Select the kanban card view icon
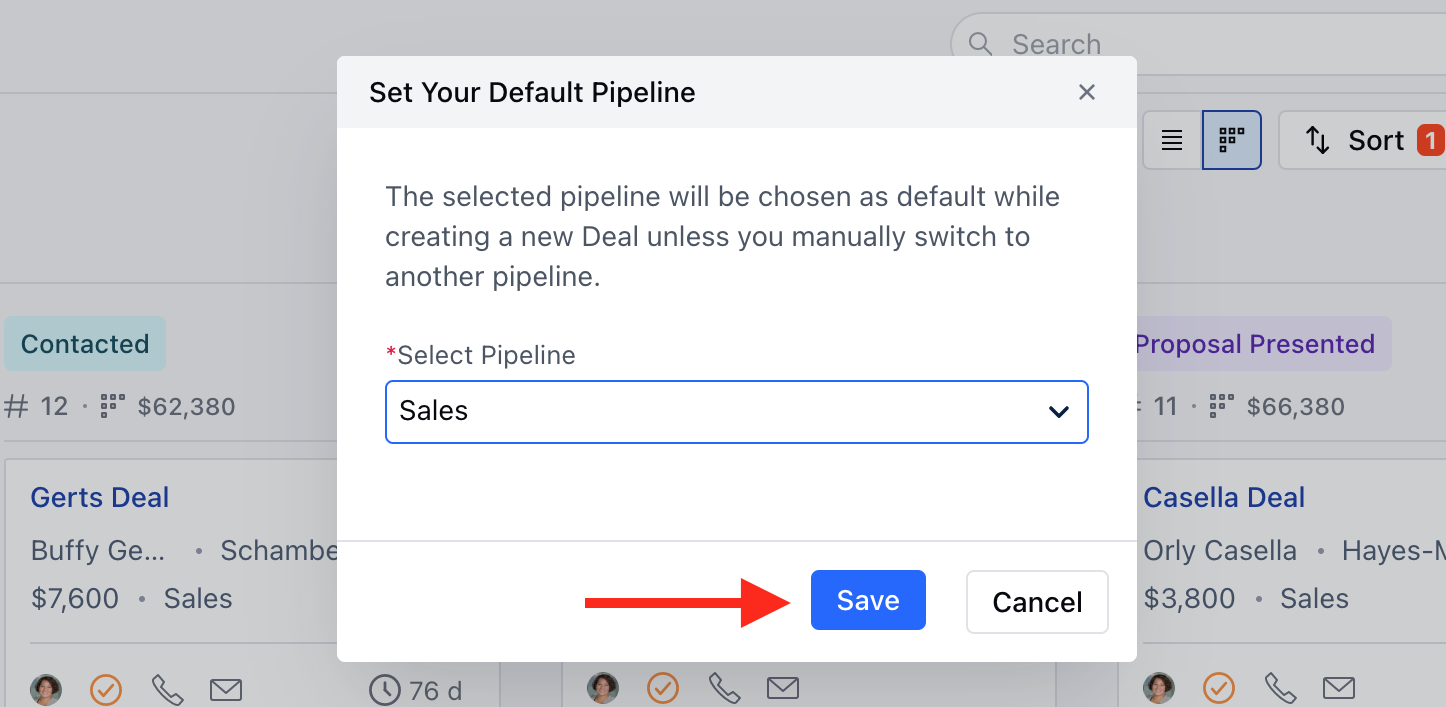This screenshot has width=1446, height=707. point(1231,140)
